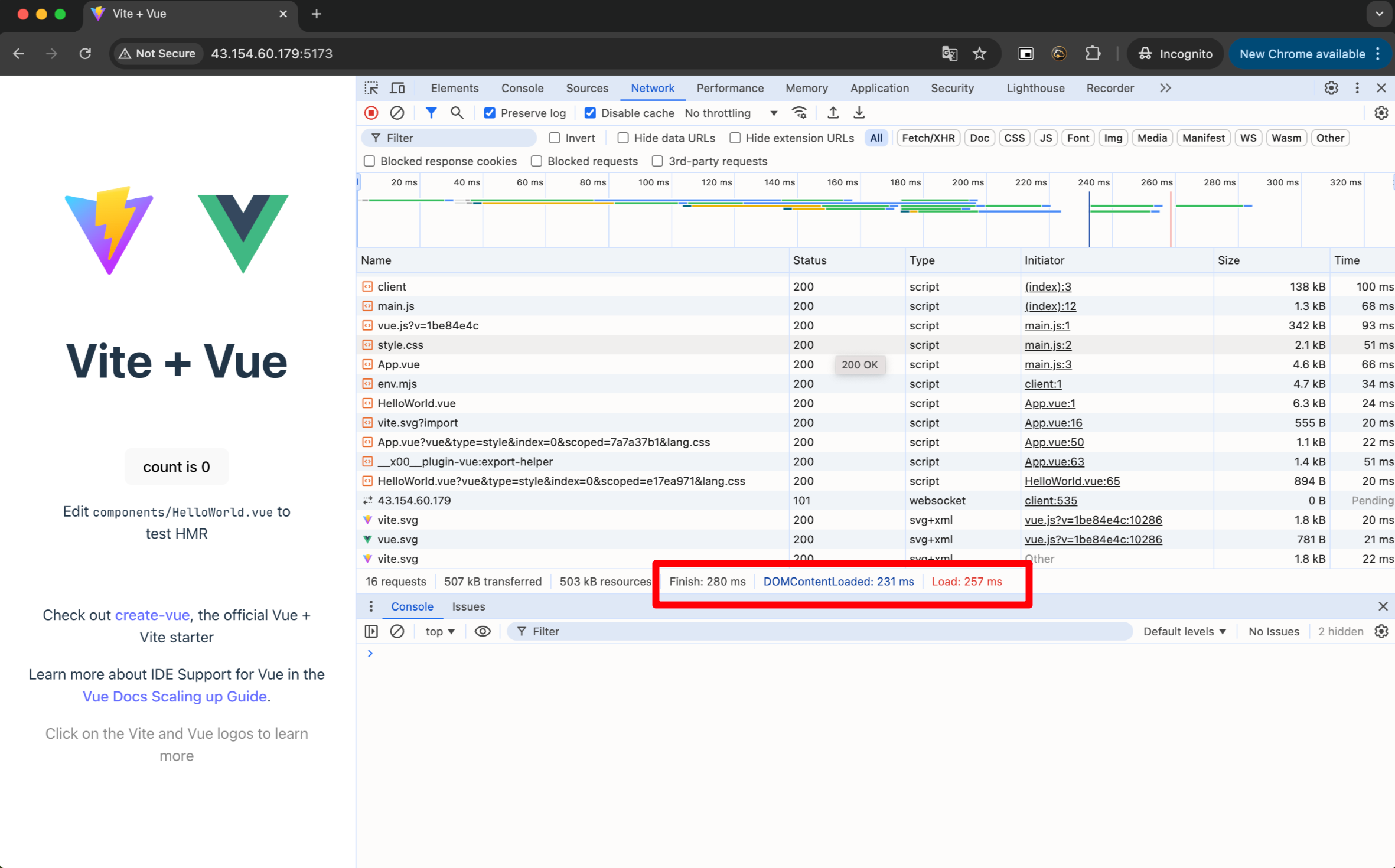Screen dimensions: 1395x868
Task: Open network panel settings gear
Action: pyautogui.click(x=1381, y=113)
